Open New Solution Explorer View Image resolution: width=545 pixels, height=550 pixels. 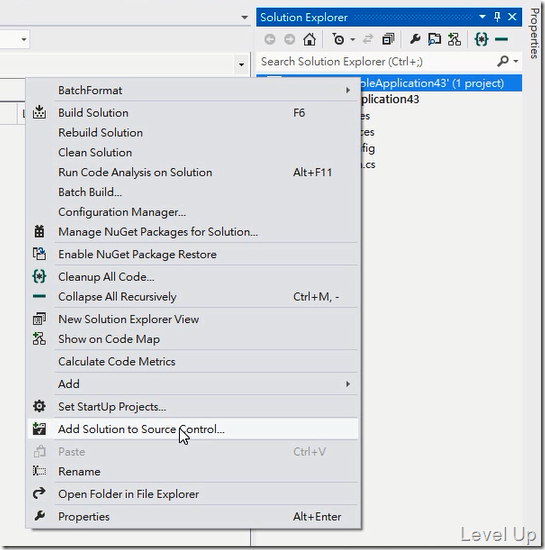pyautogui.click(x=192, y=319)
